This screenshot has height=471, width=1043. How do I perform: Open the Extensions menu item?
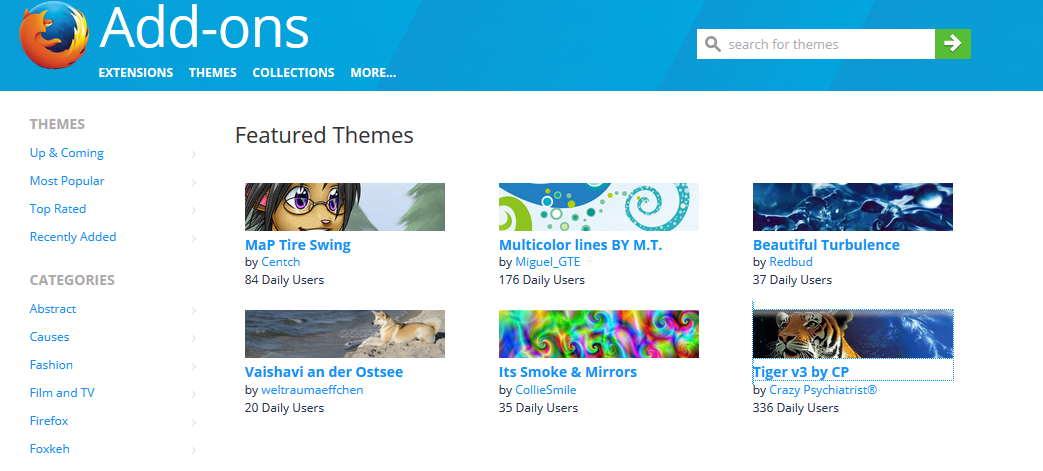click(136, 73)
